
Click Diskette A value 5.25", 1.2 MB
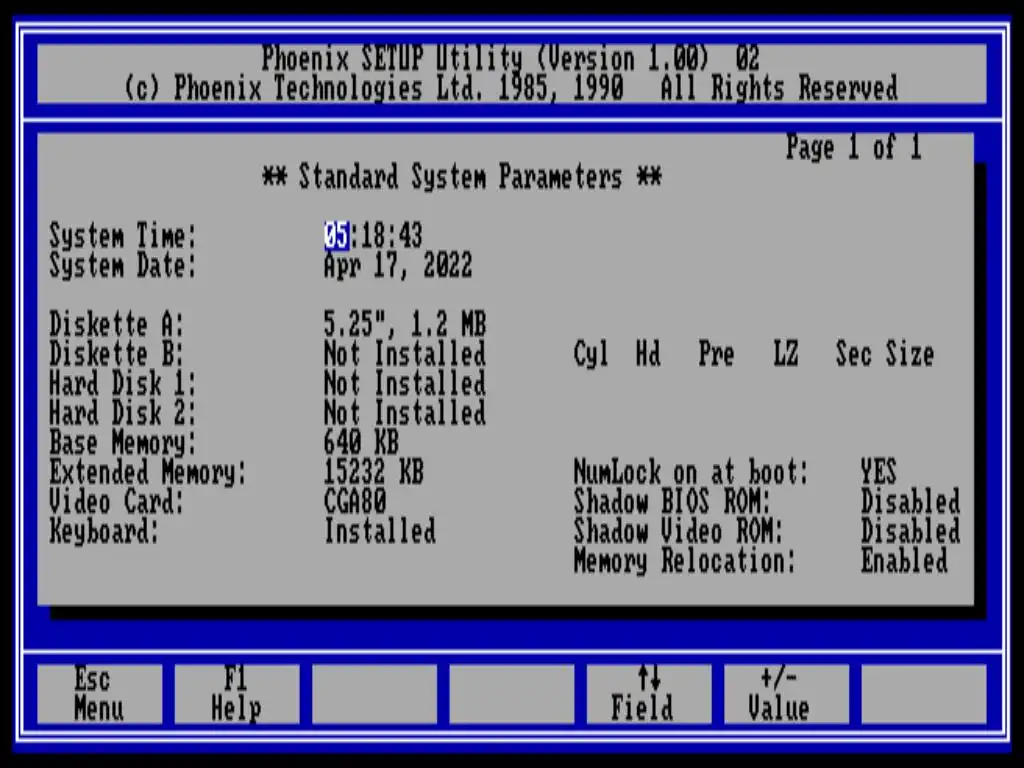405,324
